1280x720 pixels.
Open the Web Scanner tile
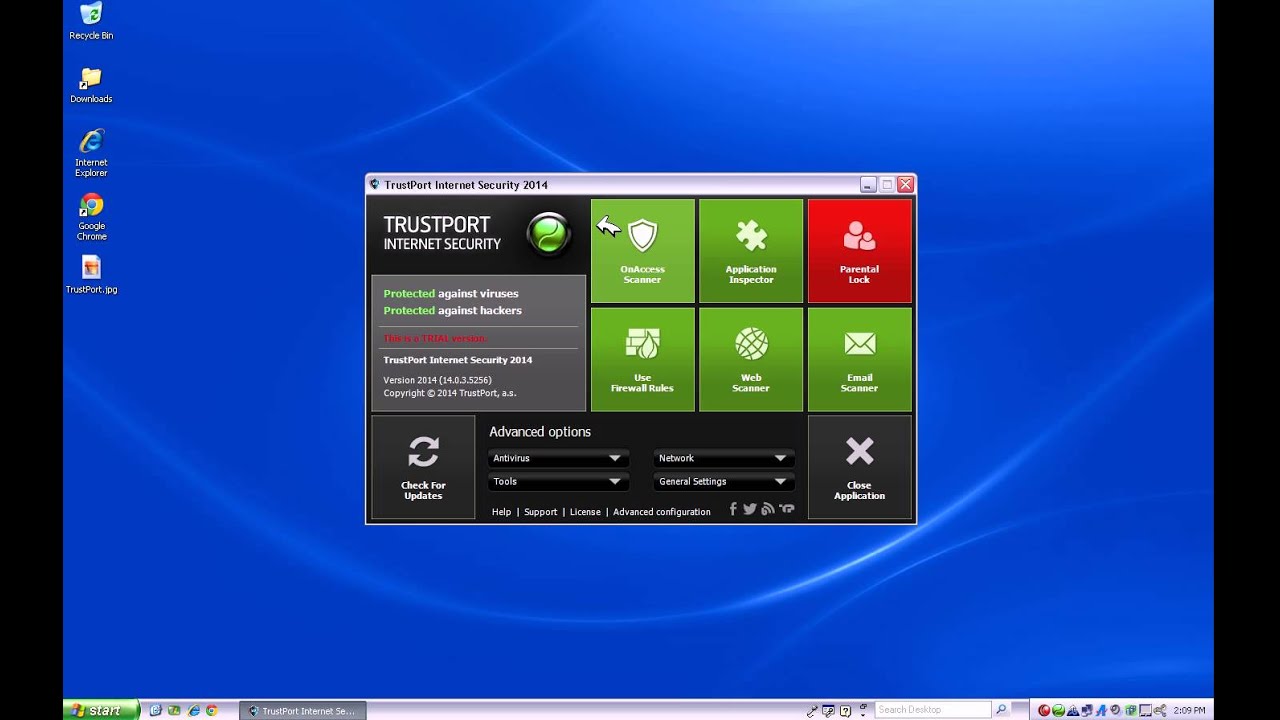751,359
